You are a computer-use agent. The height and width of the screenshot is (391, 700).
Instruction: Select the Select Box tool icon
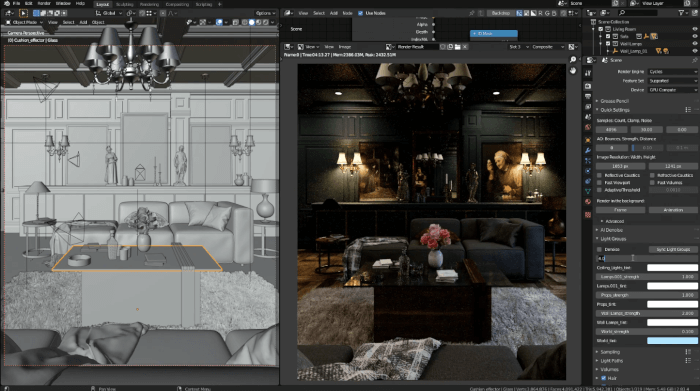23,13
